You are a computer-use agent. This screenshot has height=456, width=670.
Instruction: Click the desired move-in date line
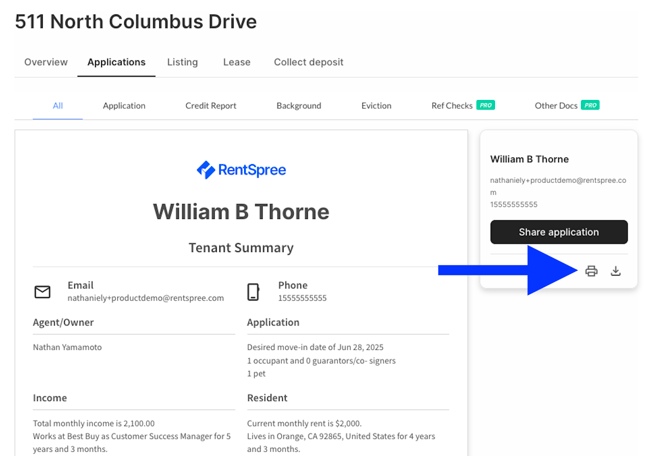click(315, 347)
